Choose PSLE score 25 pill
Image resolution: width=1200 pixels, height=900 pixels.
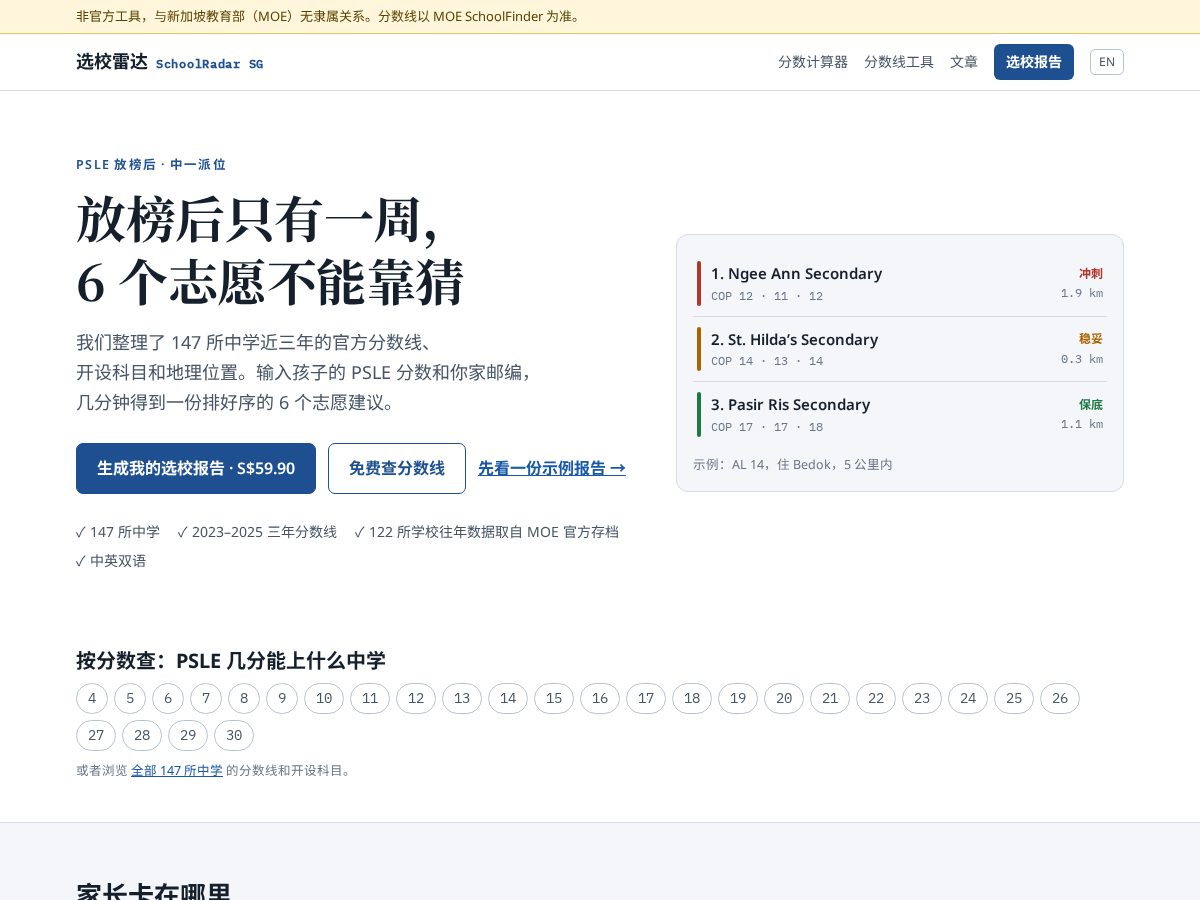[1014, 698]
